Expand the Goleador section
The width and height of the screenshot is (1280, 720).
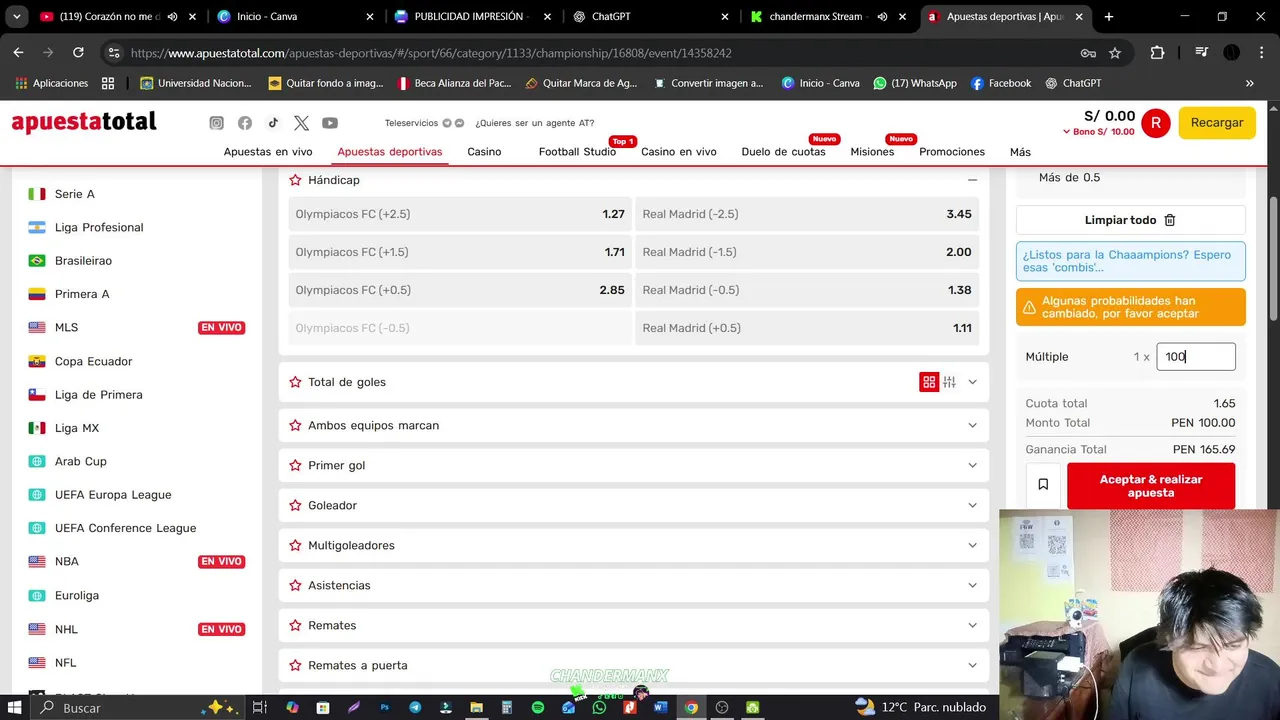[x=972, y=505]
